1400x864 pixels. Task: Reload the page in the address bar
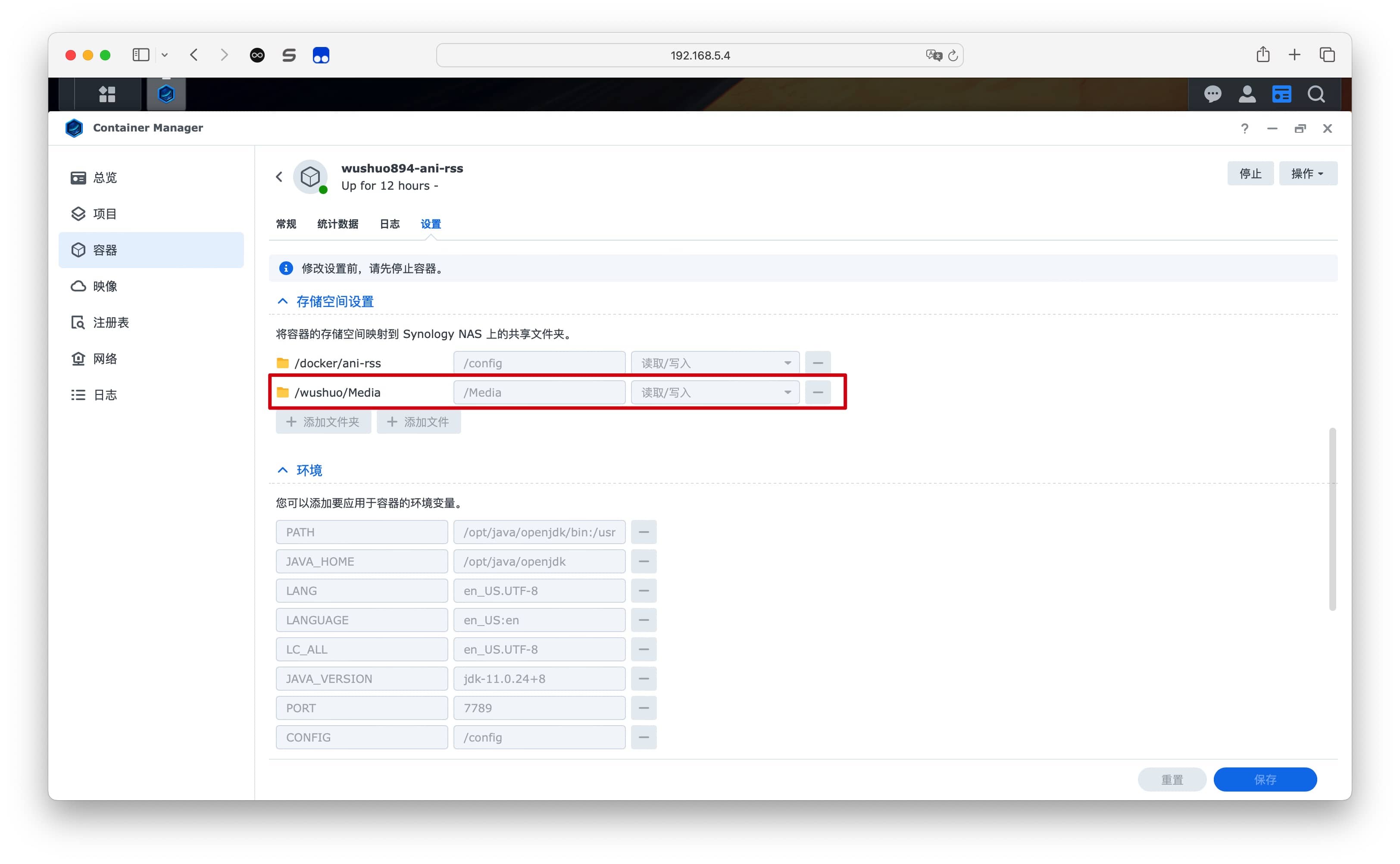(x=953, y=56)
